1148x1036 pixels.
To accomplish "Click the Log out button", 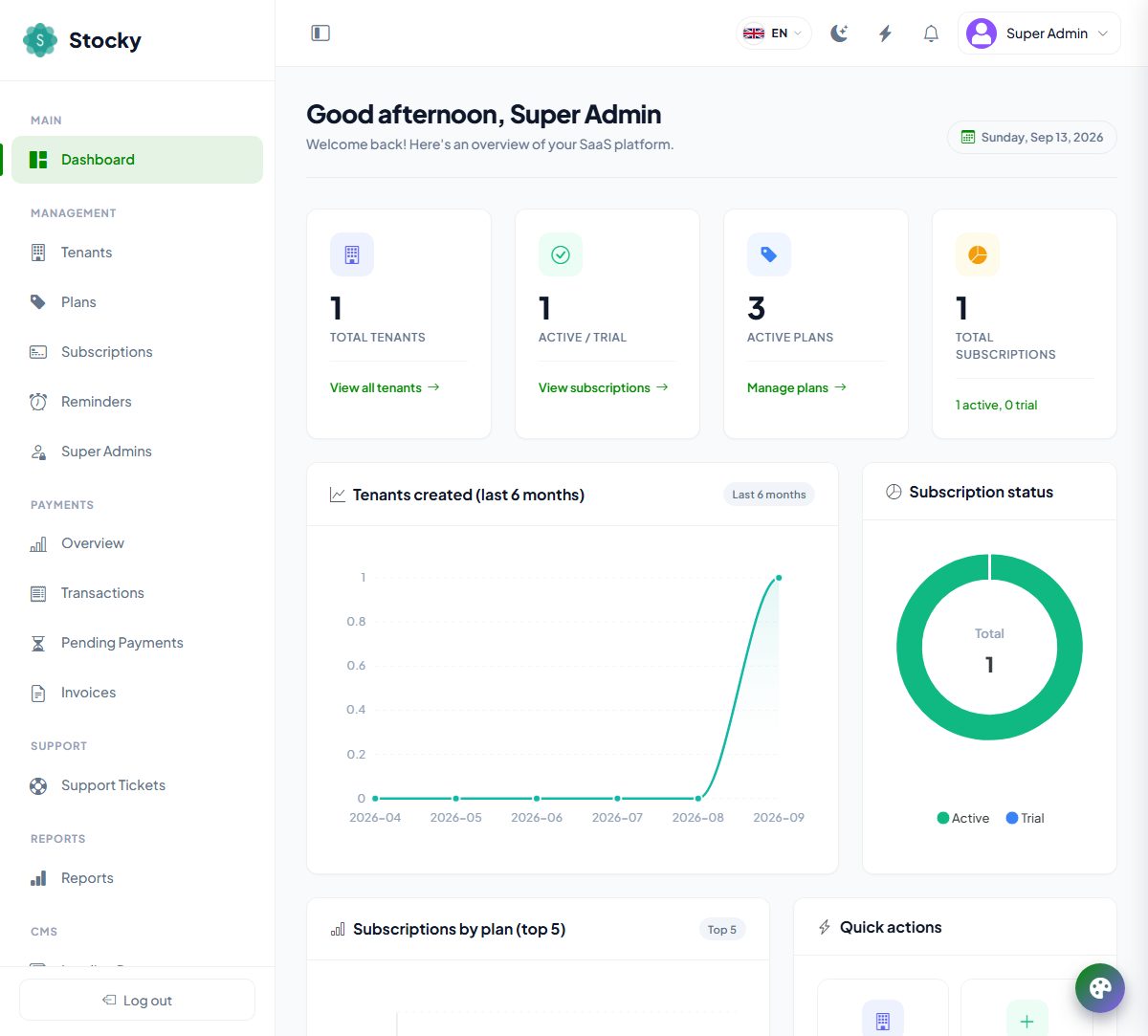I will [x=137, y=1001].
